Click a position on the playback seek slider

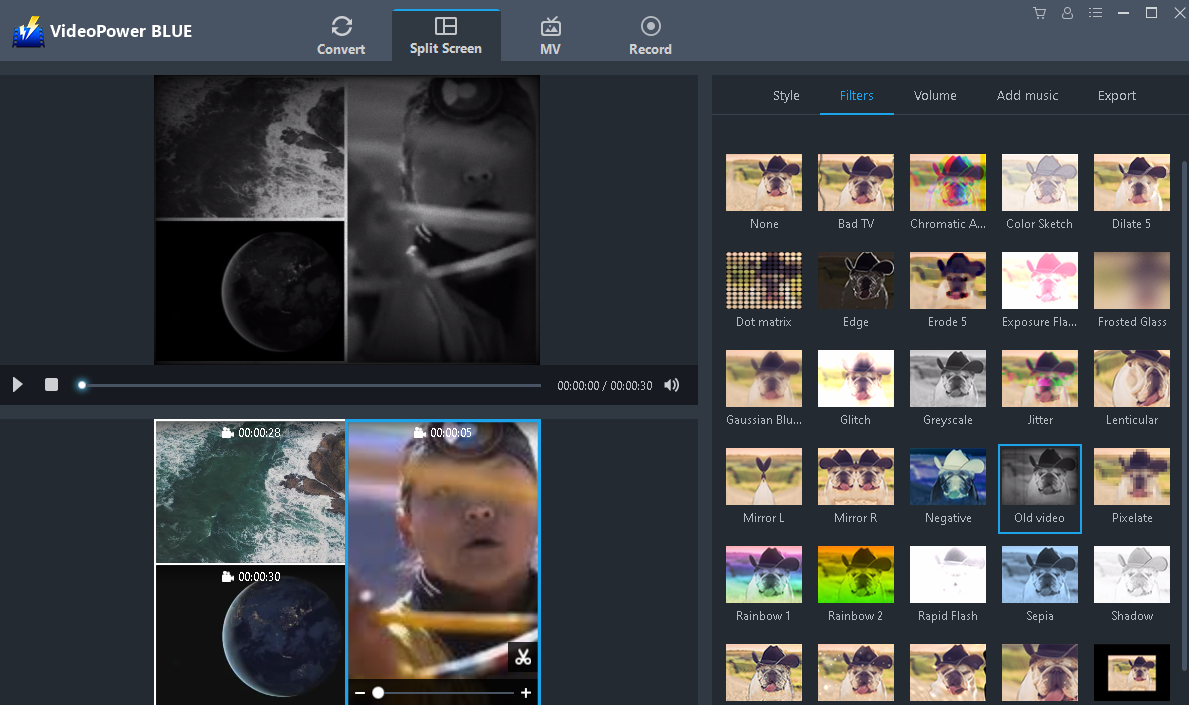point(300,384)
